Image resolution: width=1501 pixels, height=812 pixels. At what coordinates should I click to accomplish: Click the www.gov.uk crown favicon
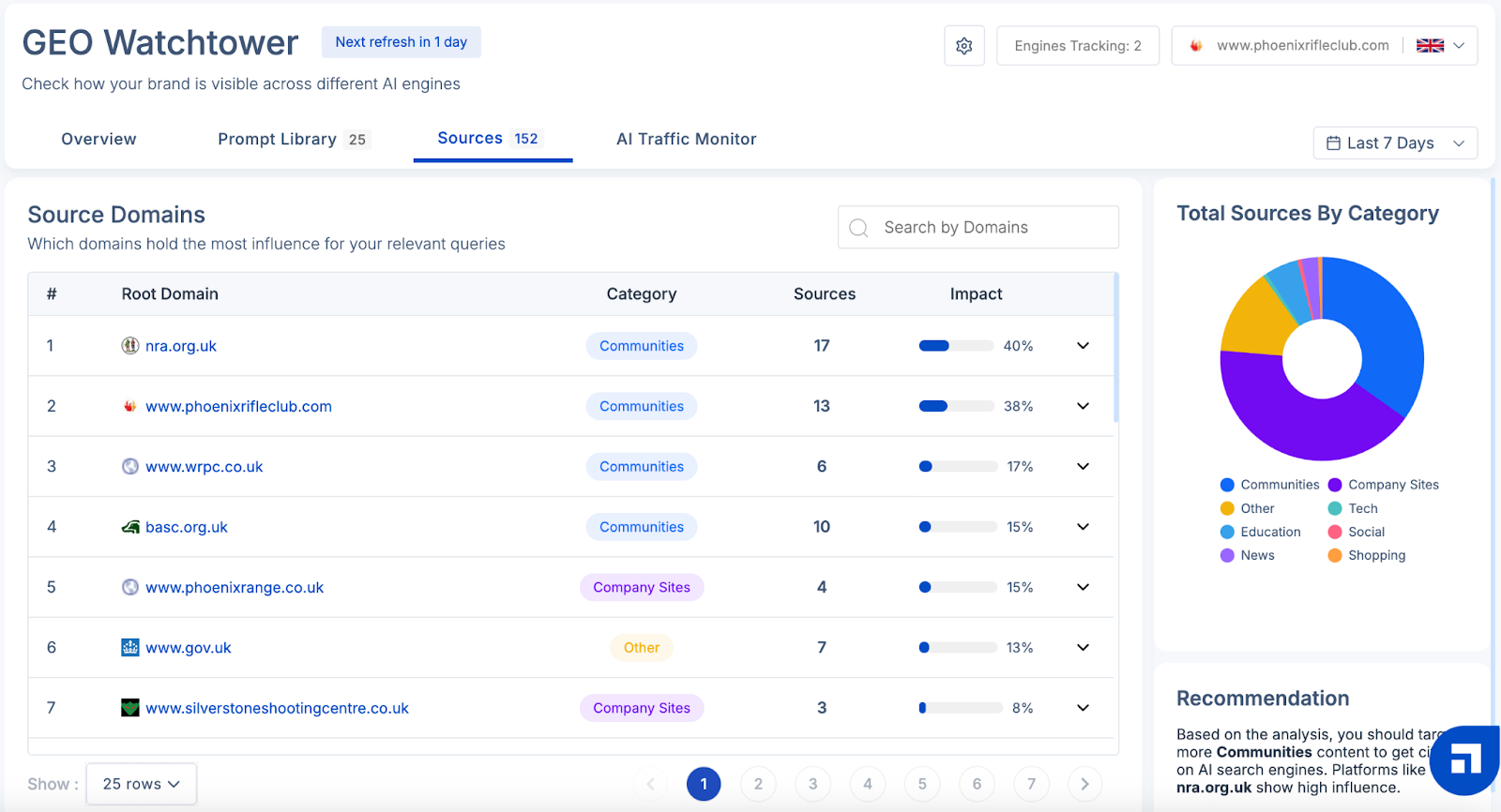click(130, 647)
